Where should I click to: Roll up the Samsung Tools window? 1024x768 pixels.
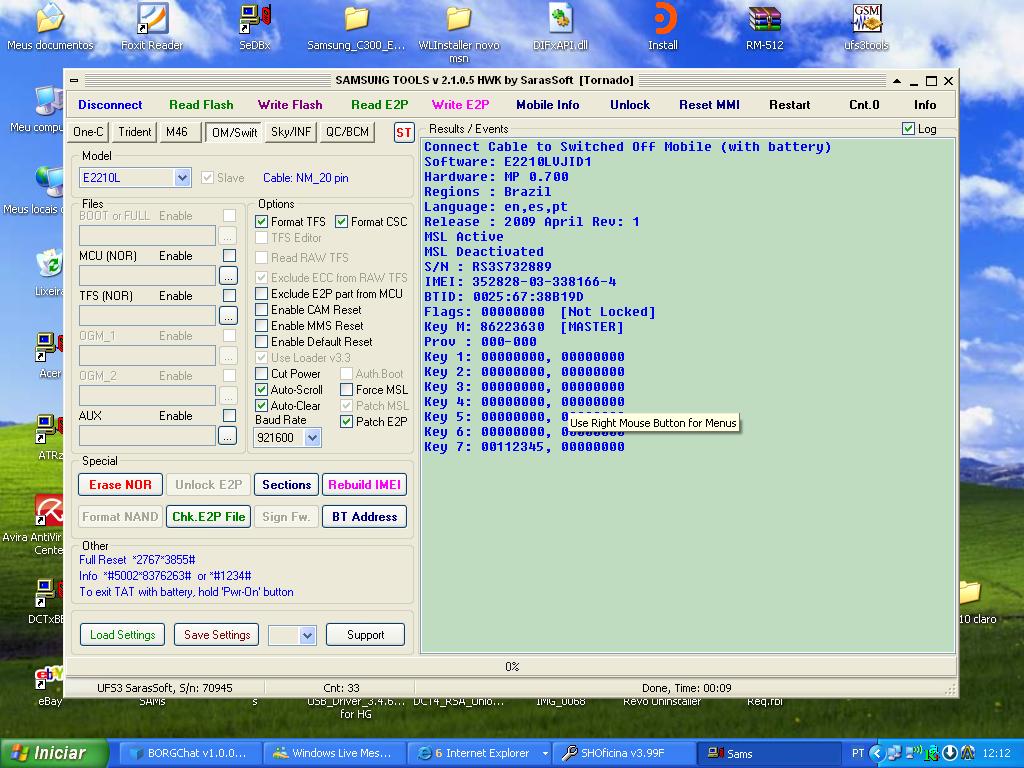point(897,81)
